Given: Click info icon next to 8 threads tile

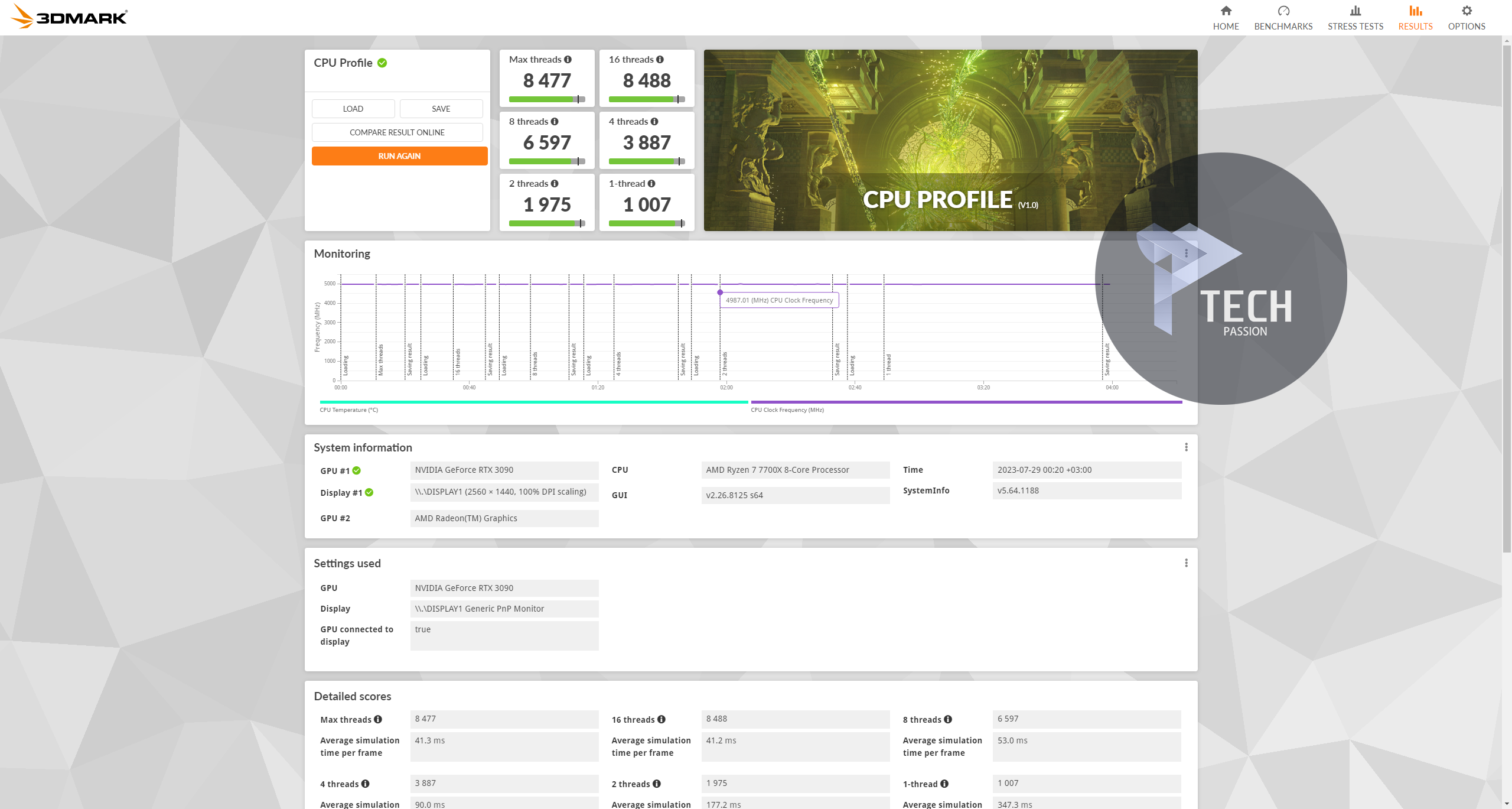Looking at the screenshot, I should coord(555,122).
